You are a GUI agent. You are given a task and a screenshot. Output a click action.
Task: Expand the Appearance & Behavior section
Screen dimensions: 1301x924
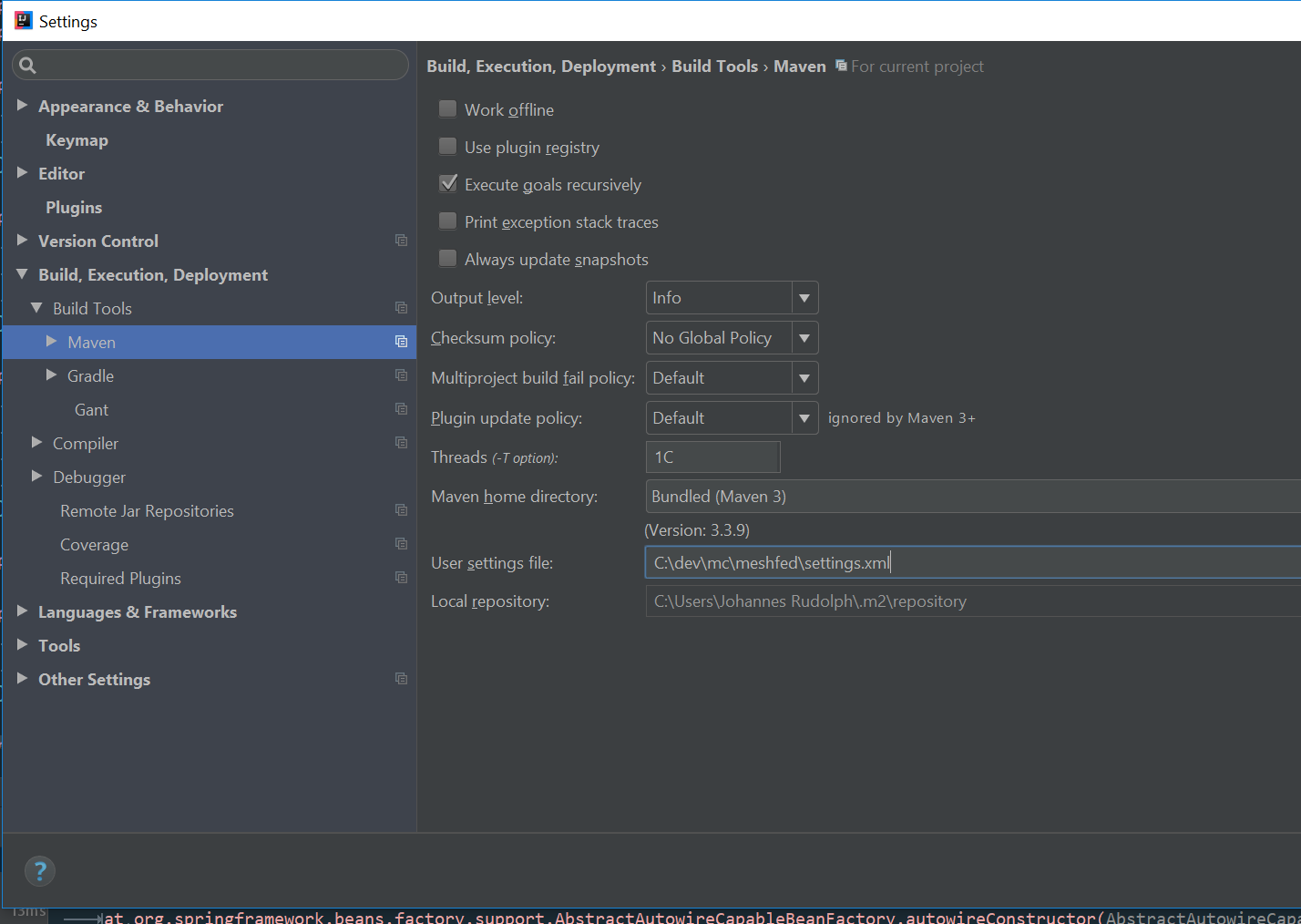(23, 106)
